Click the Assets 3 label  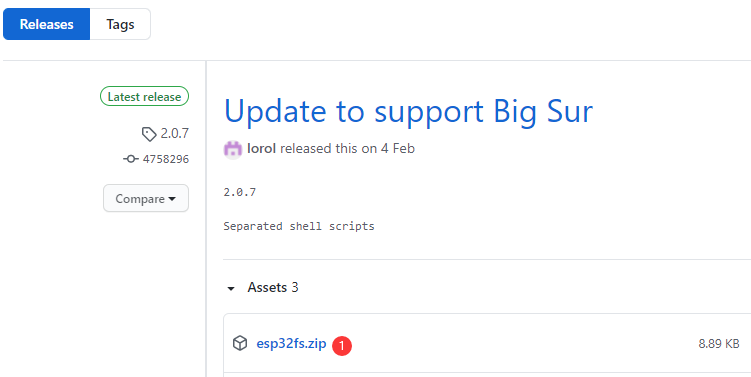click(x=273, y=287)
